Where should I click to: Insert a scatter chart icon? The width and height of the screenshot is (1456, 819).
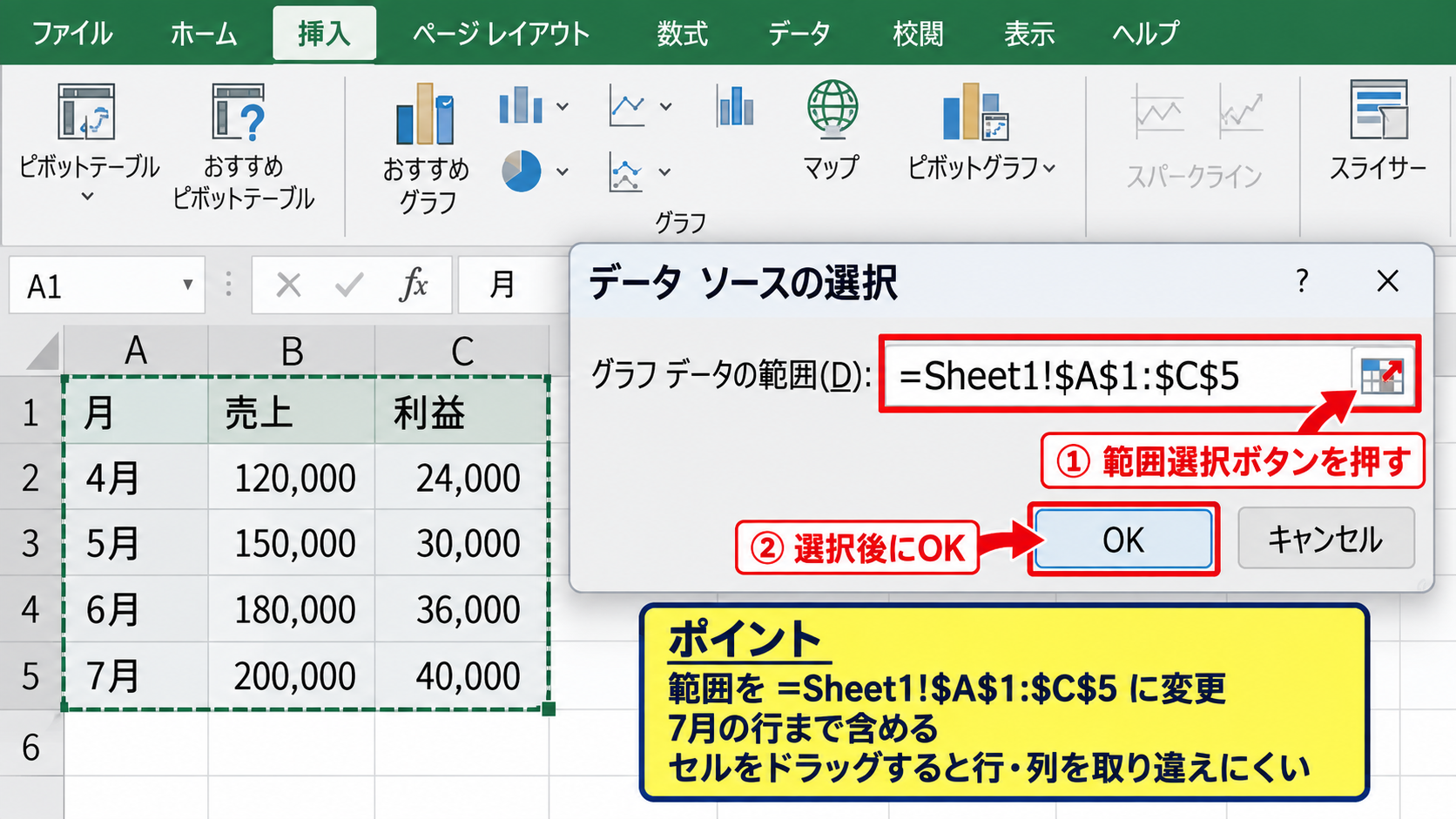pyautogui.click(x=626, y=171)
